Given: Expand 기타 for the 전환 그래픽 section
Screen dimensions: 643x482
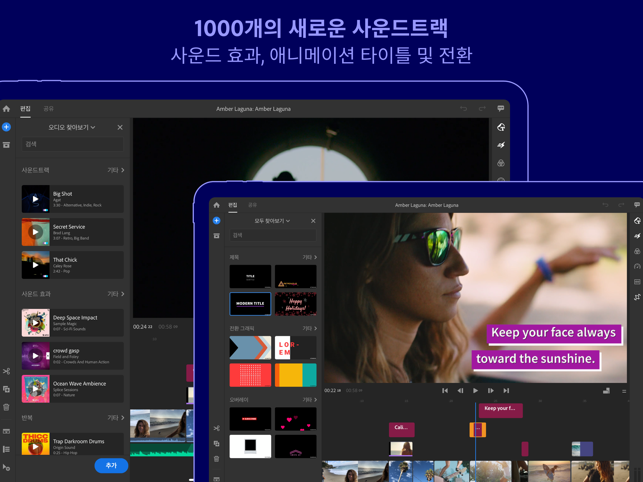Looking at the screenshot, I should [x=310, y=329].
